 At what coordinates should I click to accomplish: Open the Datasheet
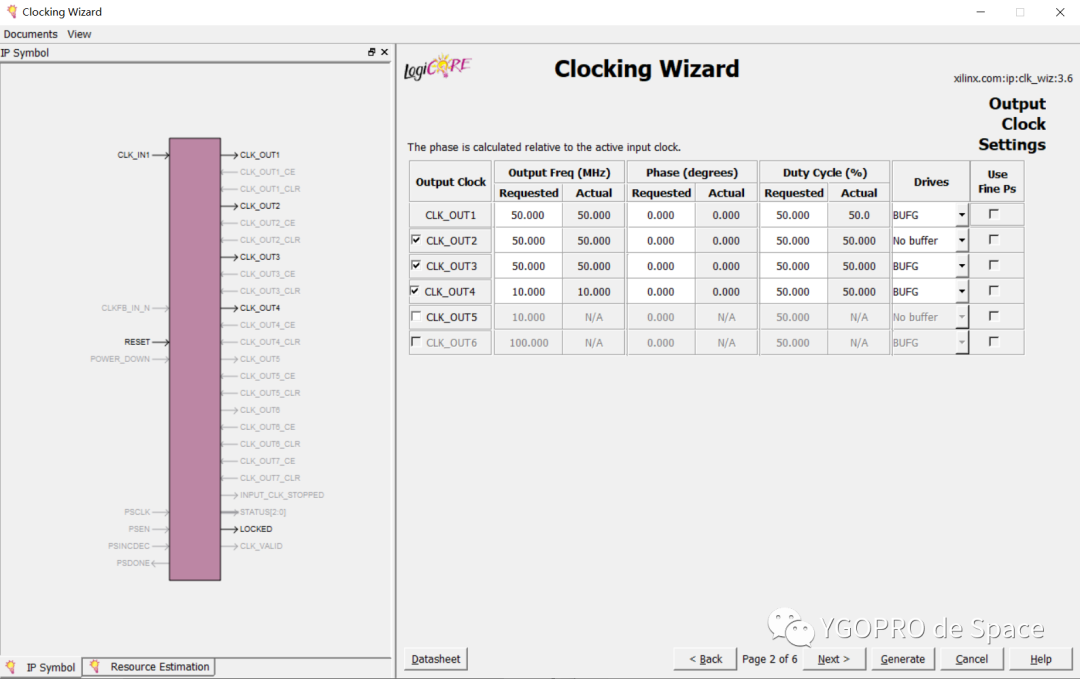pyautogui.click(x=435, y=659)
